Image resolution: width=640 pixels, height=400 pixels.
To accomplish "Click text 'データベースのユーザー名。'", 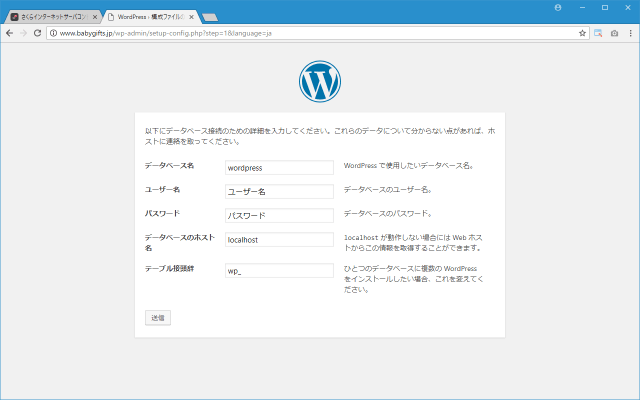I will [x=388, y=190].
